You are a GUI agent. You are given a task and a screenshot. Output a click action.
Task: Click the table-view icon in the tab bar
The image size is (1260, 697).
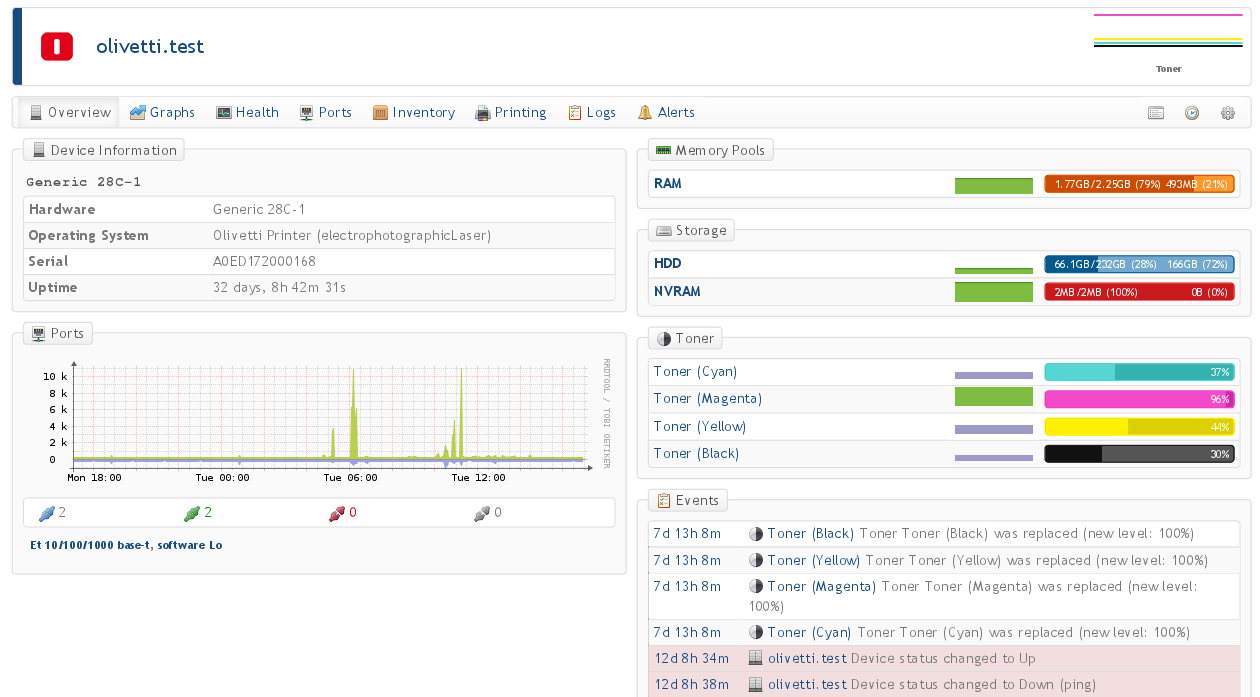tap(1156, 113)
